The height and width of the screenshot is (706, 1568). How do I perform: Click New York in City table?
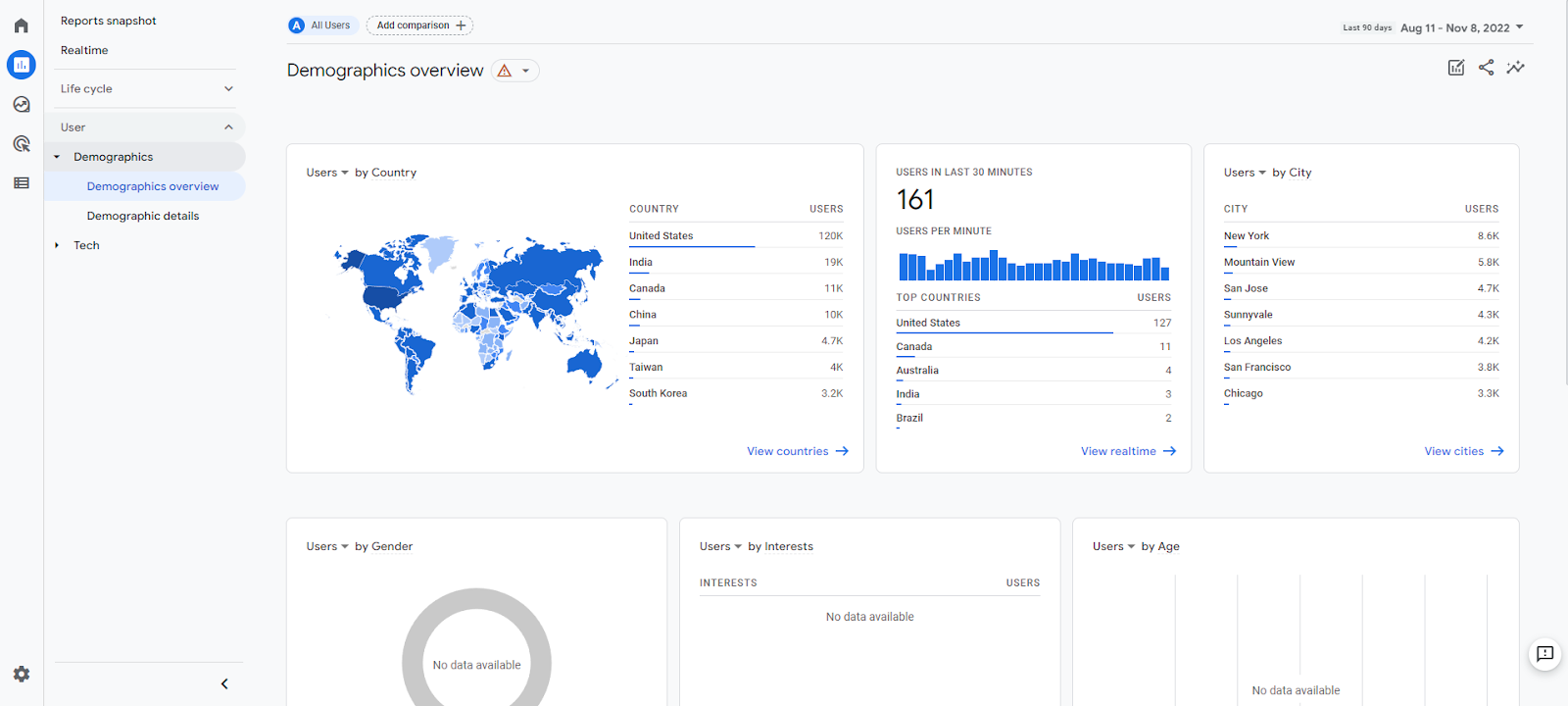pos(1246,235)
